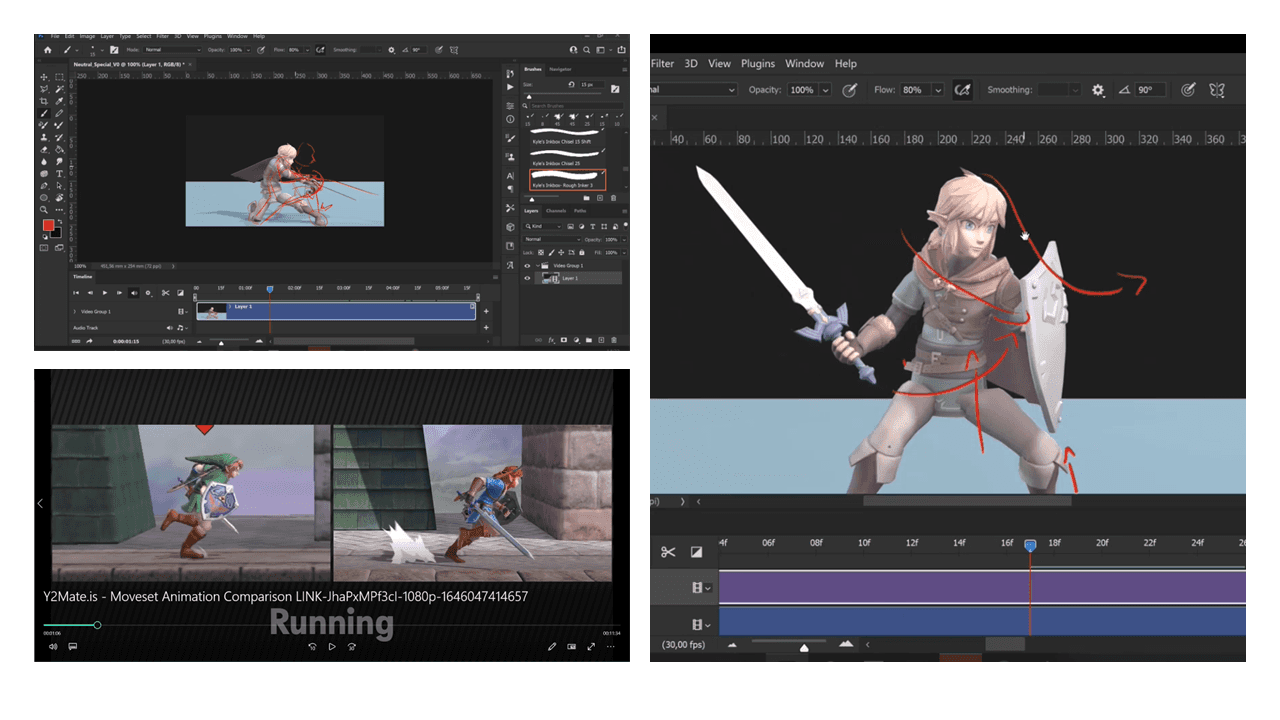Click blue playhead marker in enlarged timeline

tap(1030, 545)
